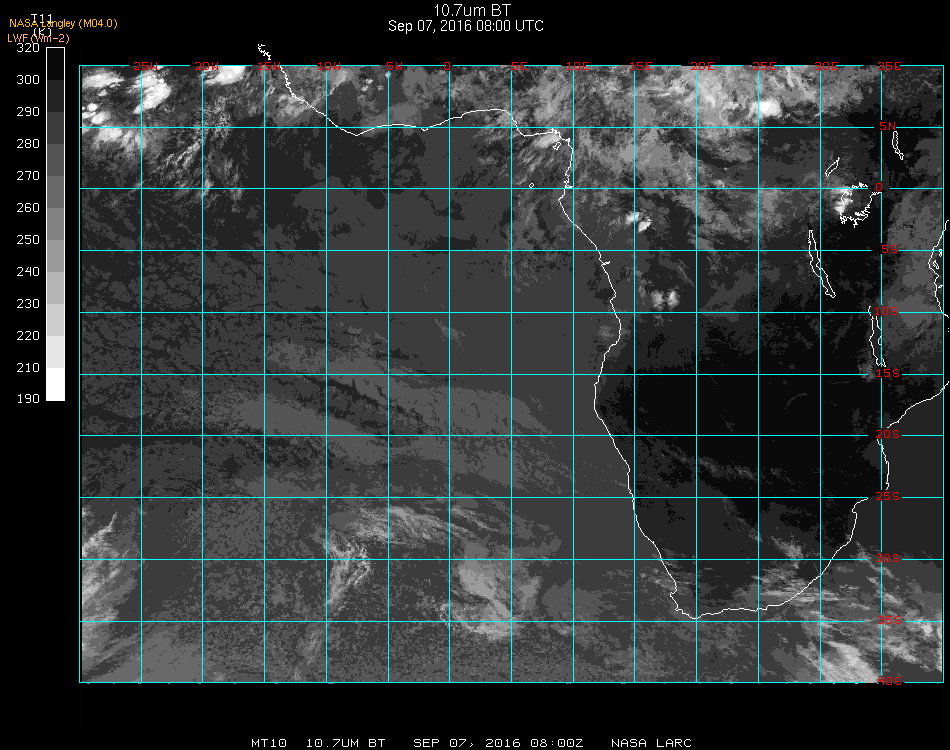Click the 20W longitude label
The height and width of the screenshot is (750, 950).
point(207,66)
